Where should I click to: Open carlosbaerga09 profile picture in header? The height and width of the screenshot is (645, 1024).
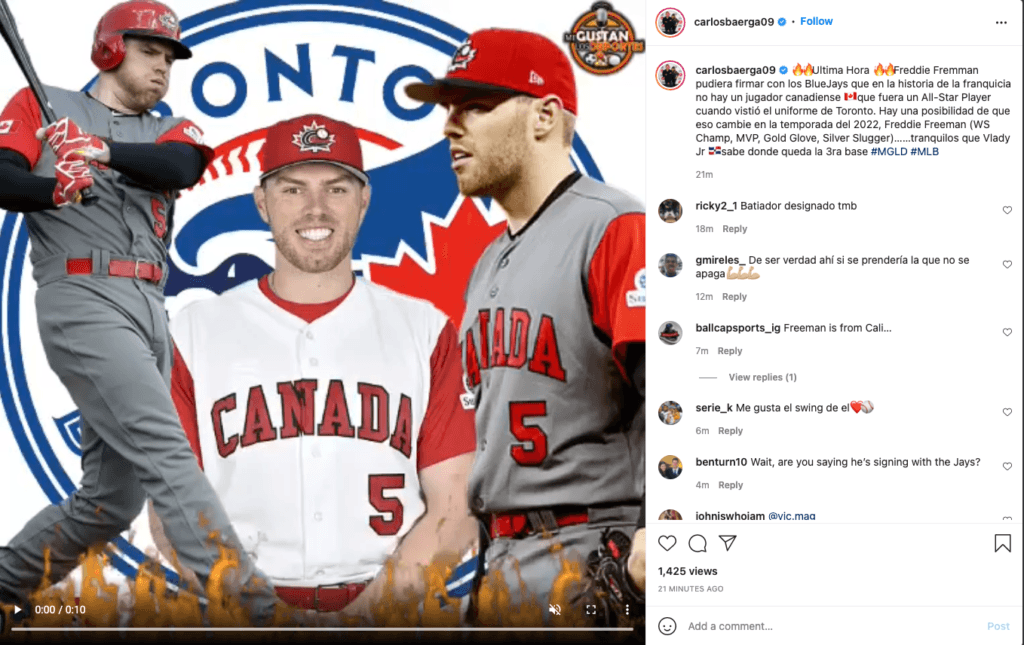pos(670,22)
